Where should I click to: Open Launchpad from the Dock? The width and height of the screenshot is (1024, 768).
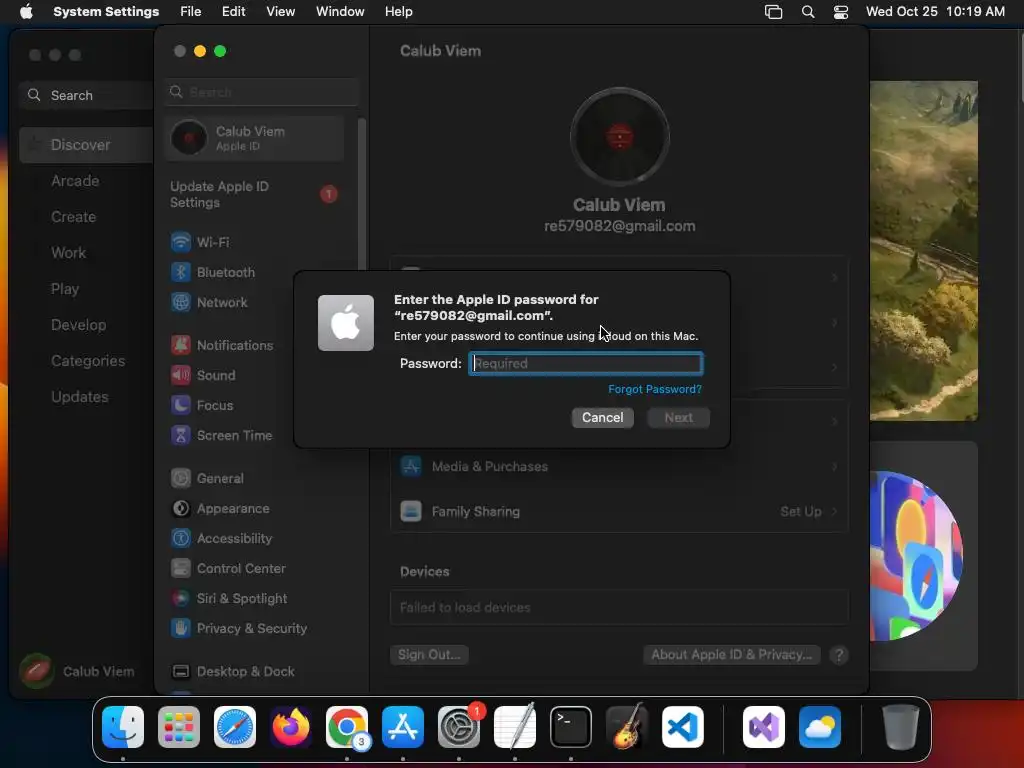coord(179,727)
